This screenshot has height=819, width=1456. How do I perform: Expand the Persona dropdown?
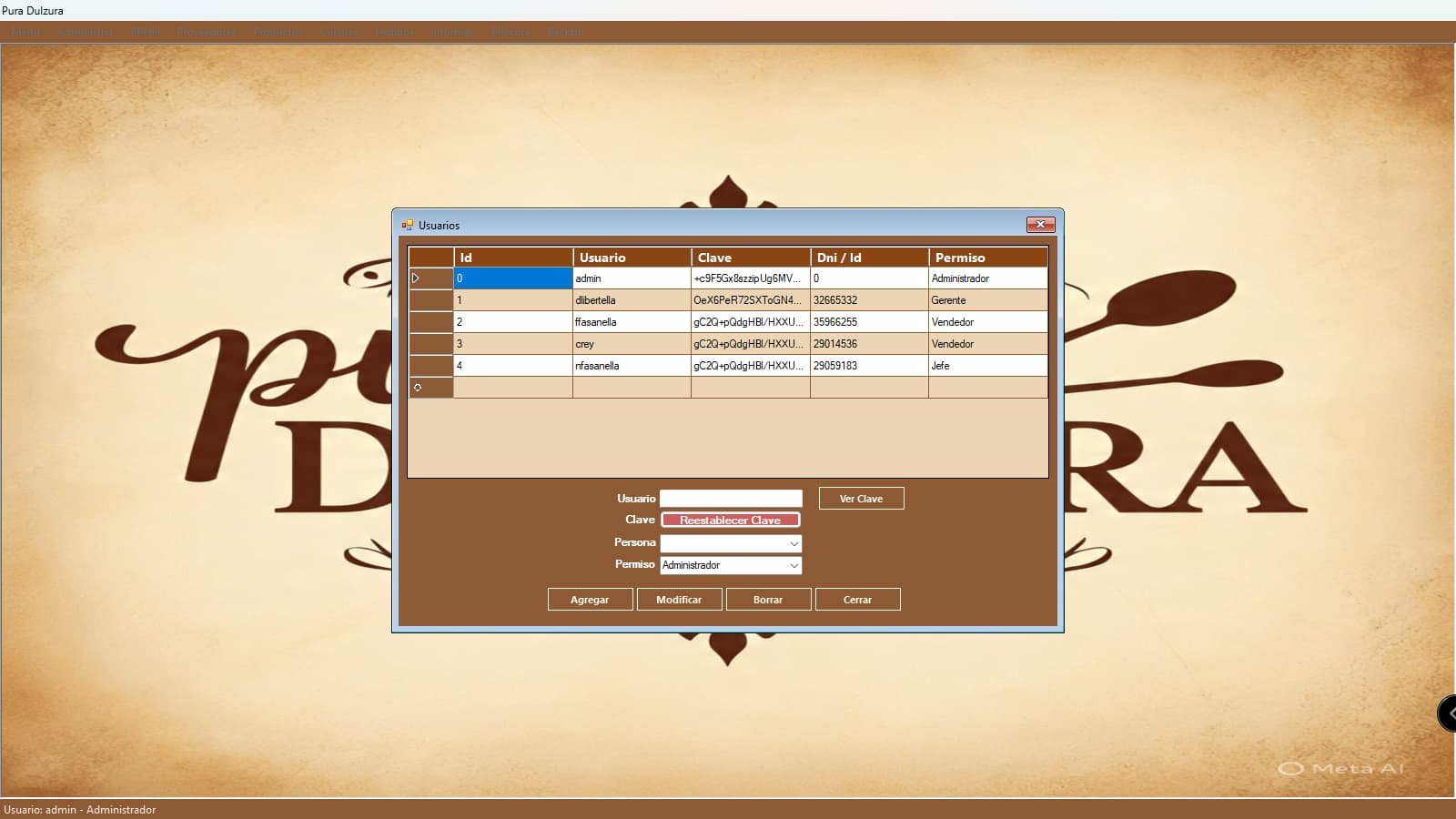pos(794,543)
